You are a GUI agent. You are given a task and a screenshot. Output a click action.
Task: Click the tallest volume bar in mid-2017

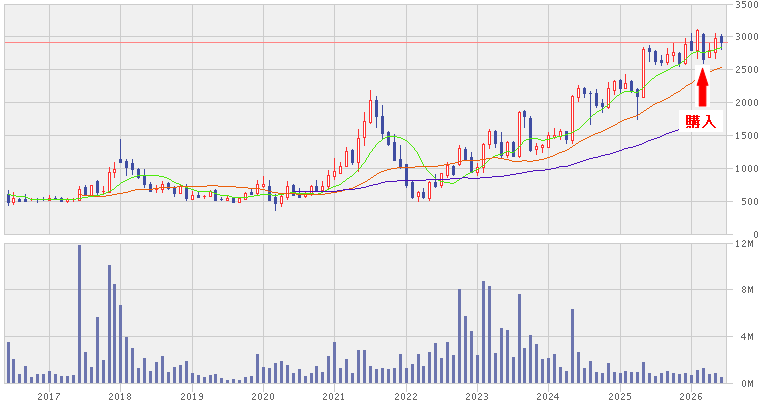pyautogui.click(x=79, y=314)
